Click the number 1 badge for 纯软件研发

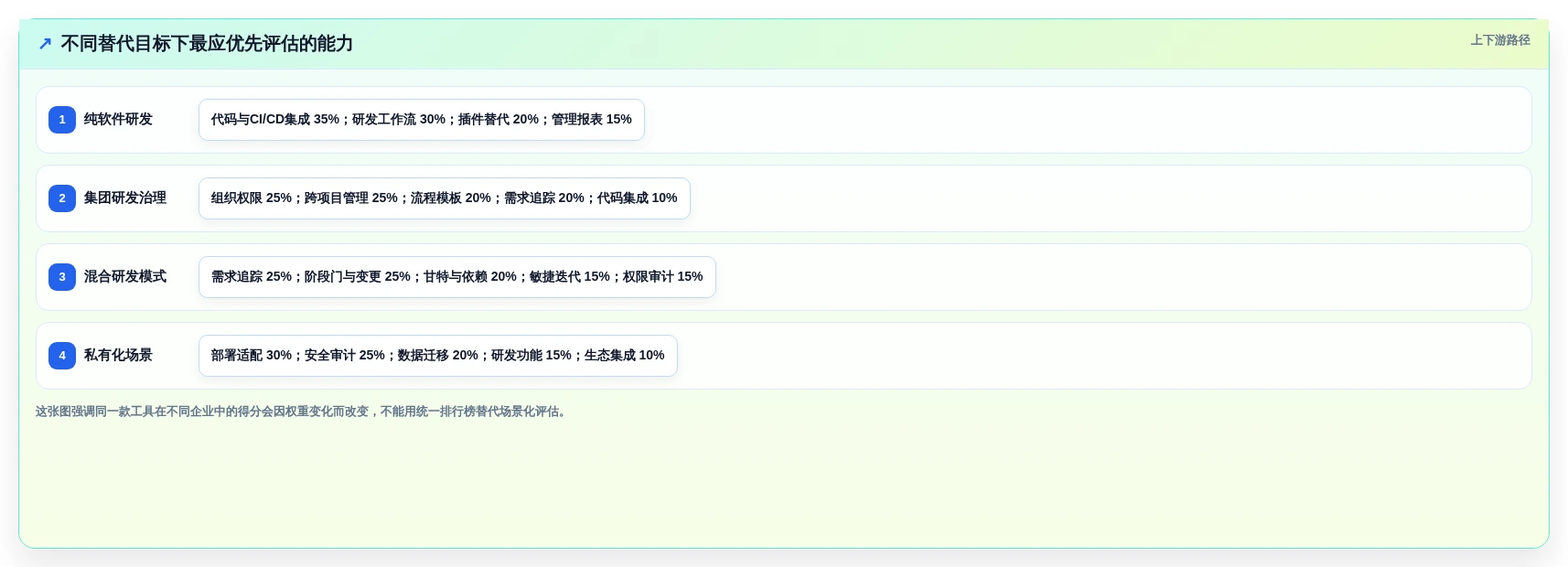[x=62, y=120]
